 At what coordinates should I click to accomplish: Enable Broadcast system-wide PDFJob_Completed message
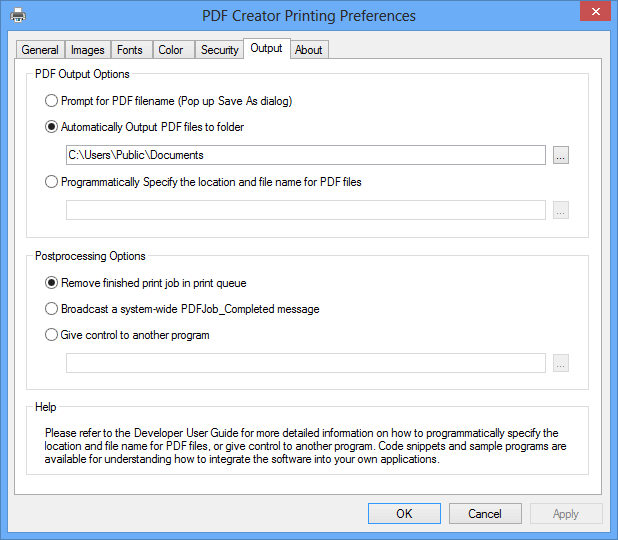(52, 309)
